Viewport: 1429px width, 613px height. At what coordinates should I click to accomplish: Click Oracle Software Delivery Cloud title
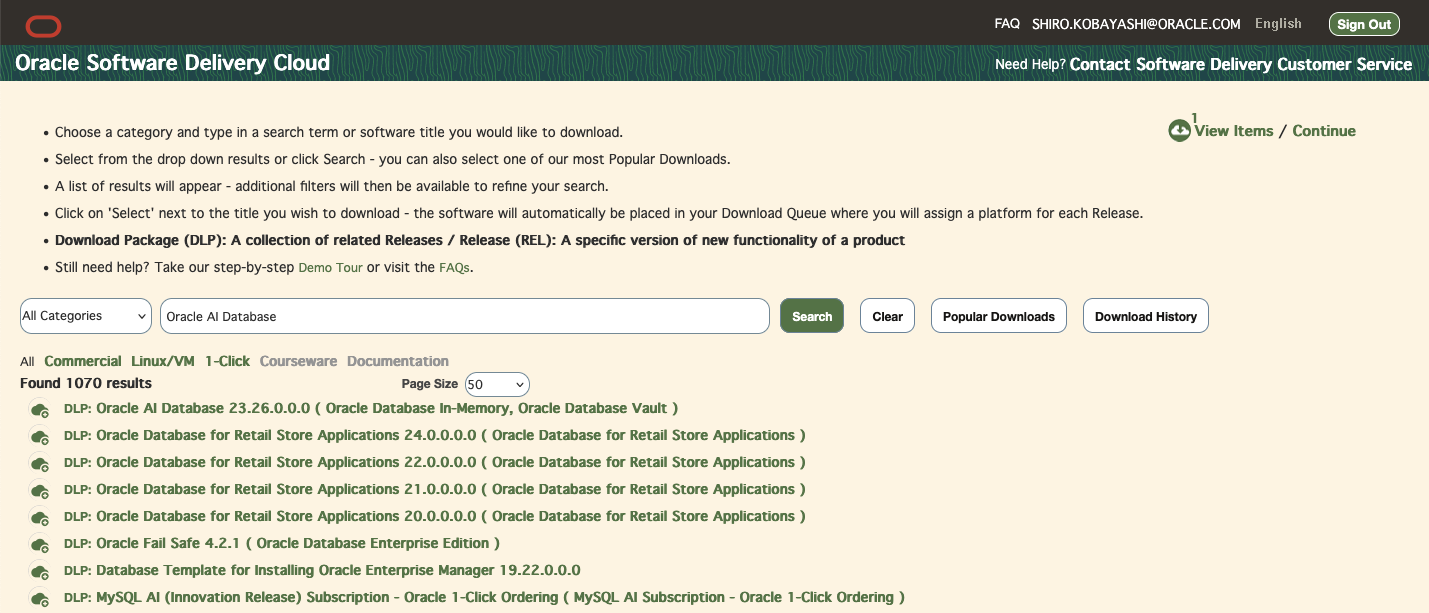[x=173, y=63]
